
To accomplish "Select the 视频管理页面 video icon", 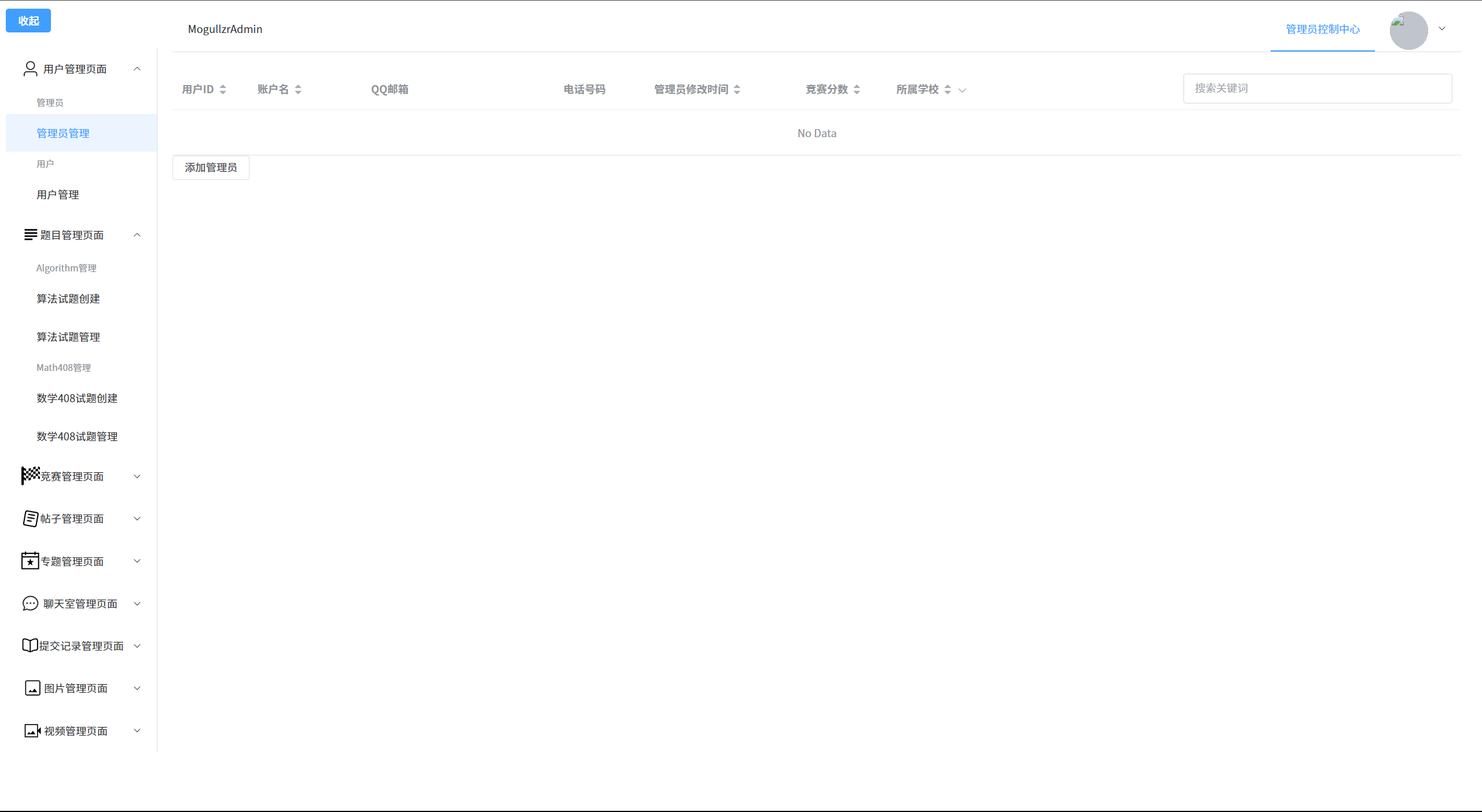I will pos(32,730).
